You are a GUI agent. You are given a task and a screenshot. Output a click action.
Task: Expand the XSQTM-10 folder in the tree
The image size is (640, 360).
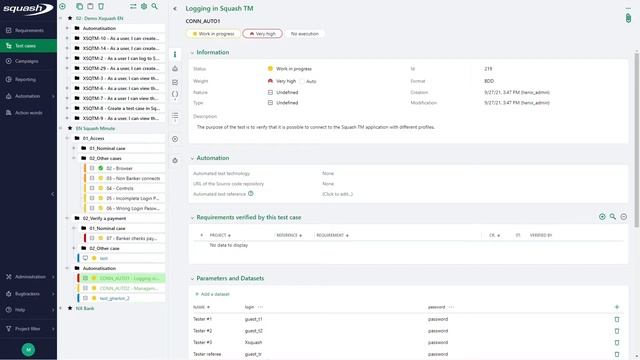pyautogui.click(x=67, y=38)
